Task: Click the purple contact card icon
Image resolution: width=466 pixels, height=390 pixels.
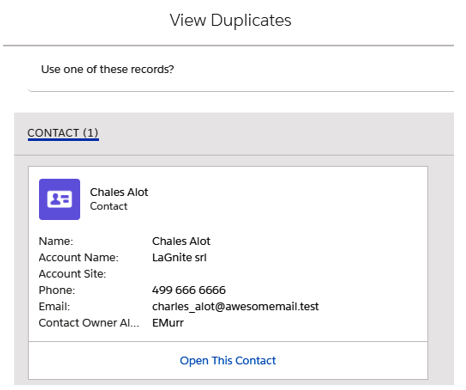Action: [59, 199]
